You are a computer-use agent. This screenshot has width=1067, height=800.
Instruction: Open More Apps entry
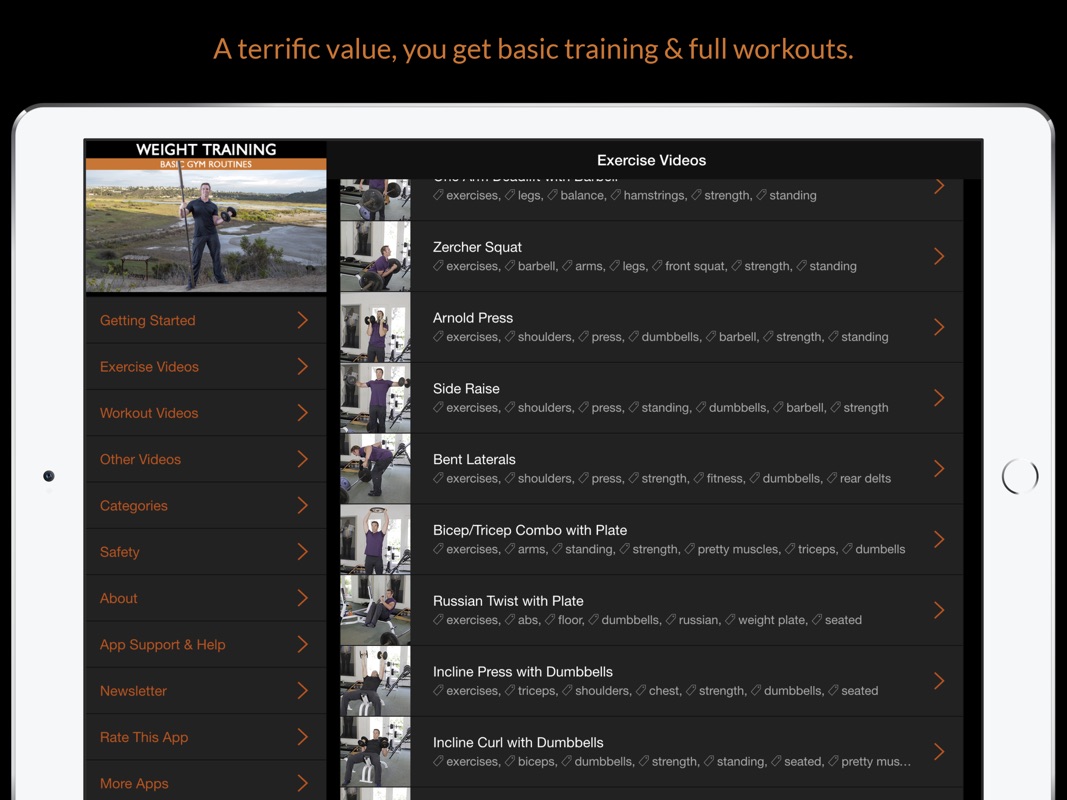pos(206,780)
